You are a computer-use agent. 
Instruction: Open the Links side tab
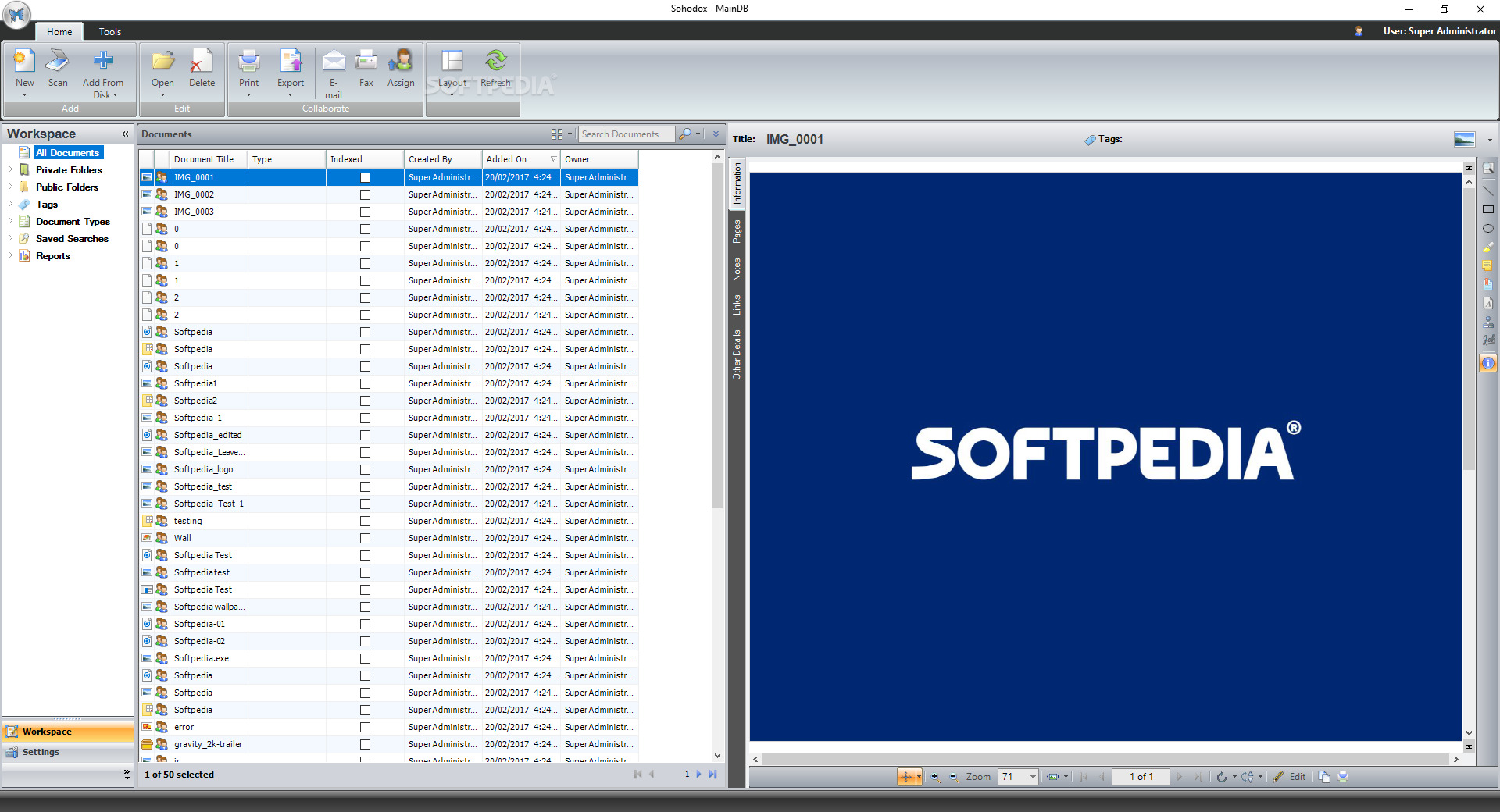point(737,305)
